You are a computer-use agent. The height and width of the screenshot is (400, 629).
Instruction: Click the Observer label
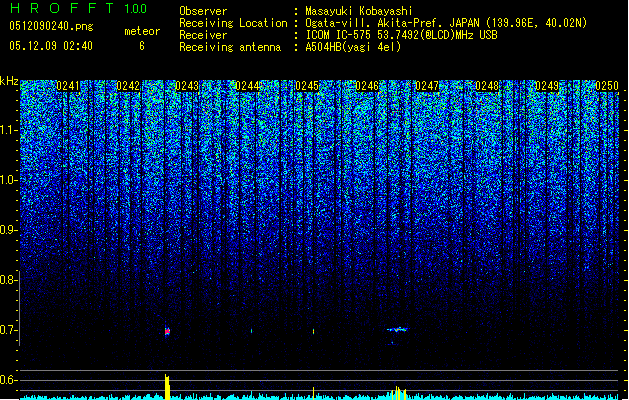[203, 11]
